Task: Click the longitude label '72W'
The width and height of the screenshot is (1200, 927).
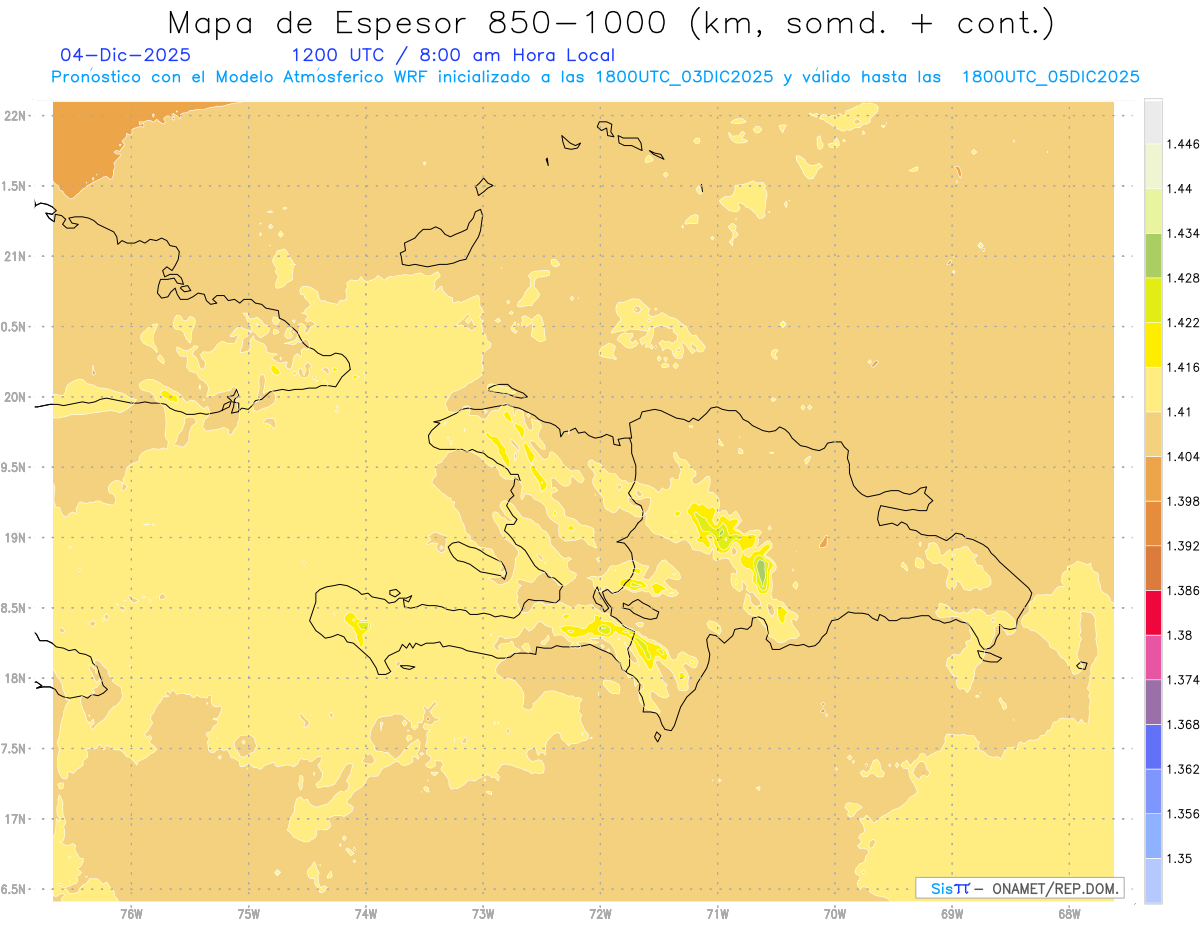Action: pyautogui.click(x=600, y=914)
